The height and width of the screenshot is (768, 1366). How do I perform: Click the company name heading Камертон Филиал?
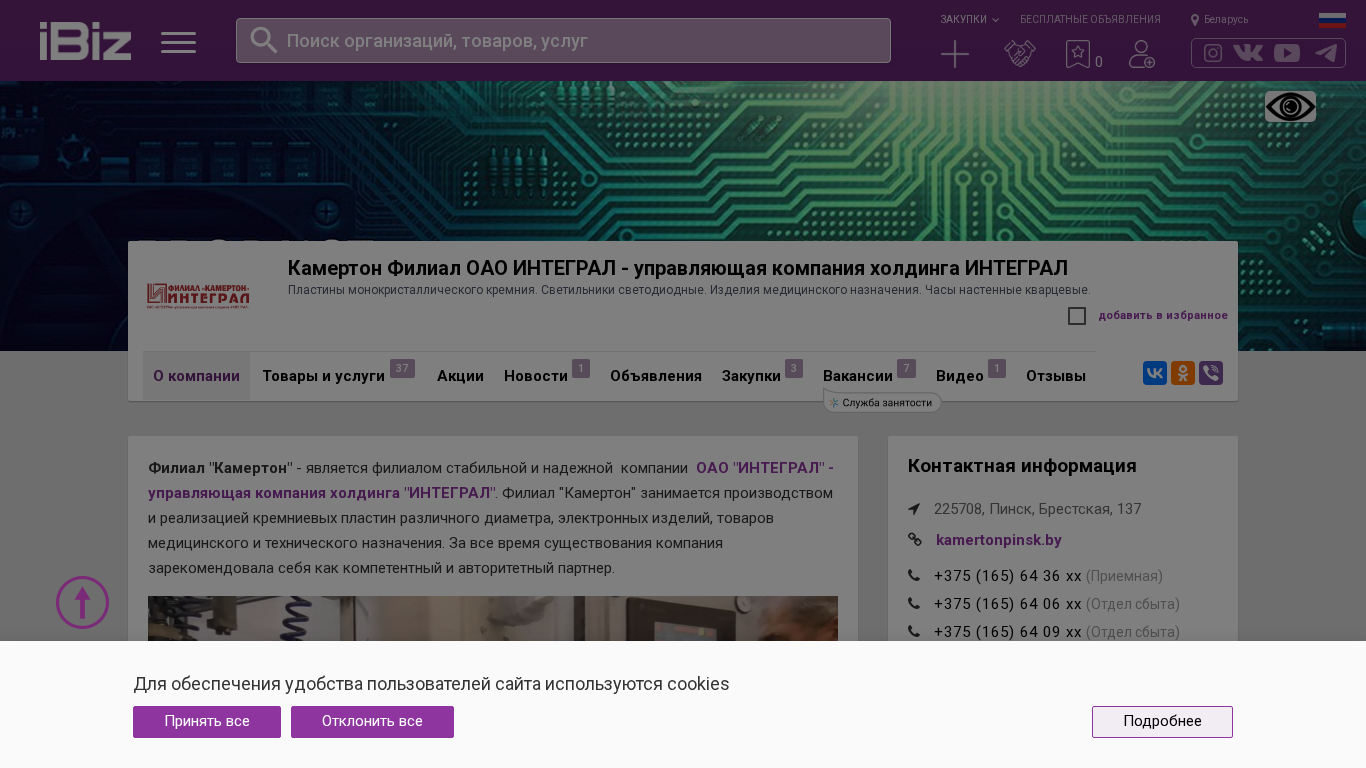coord(678,268)
